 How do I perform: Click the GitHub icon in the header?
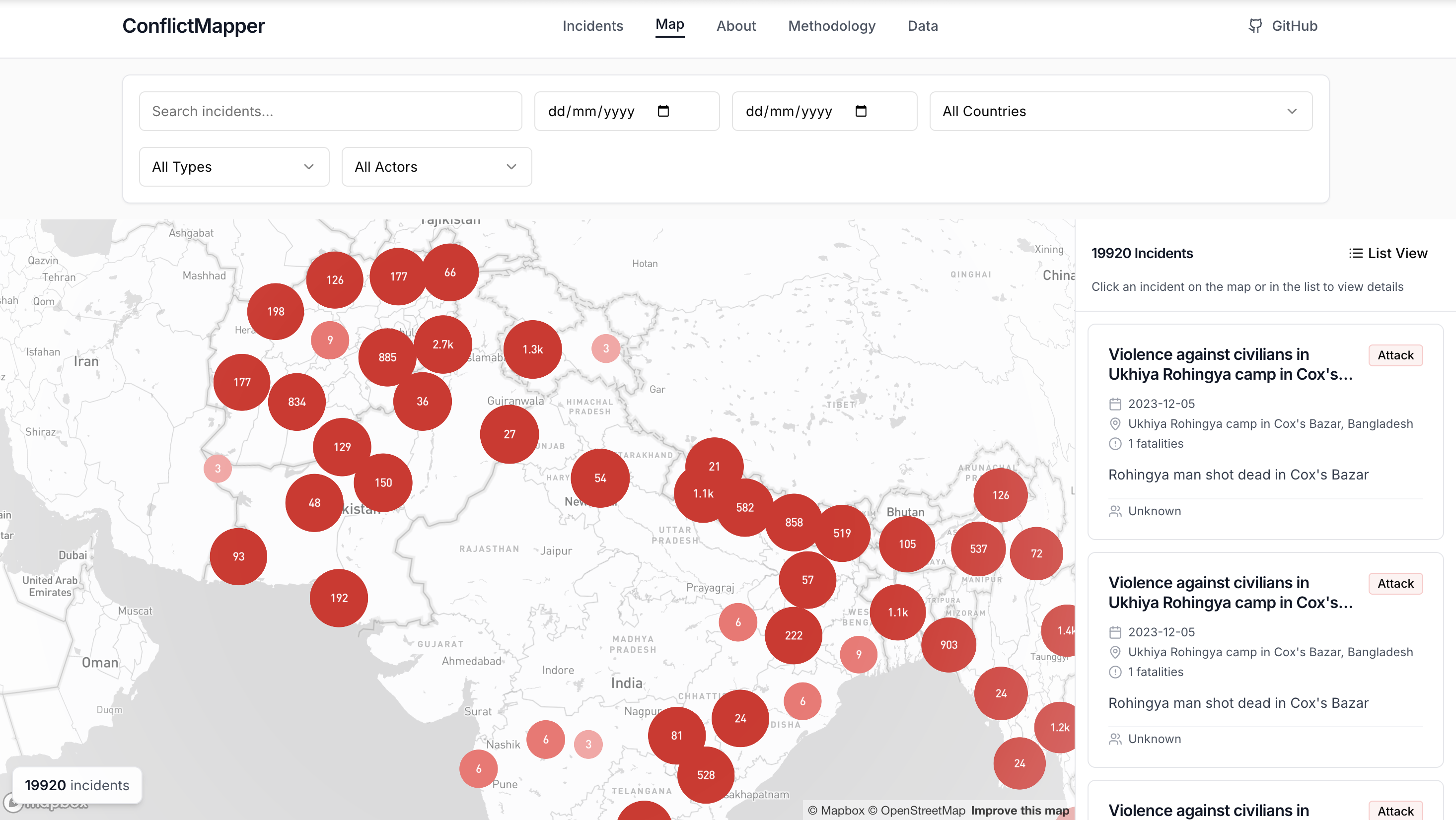[1255, 26]
